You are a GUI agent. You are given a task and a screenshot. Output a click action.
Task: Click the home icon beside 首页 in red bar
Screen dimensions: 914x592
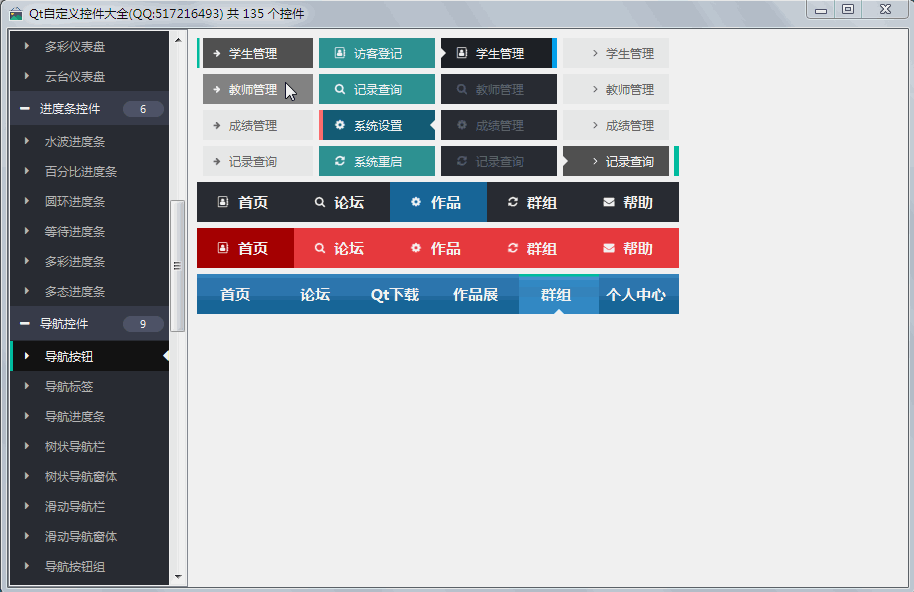[x=223, y=249]
